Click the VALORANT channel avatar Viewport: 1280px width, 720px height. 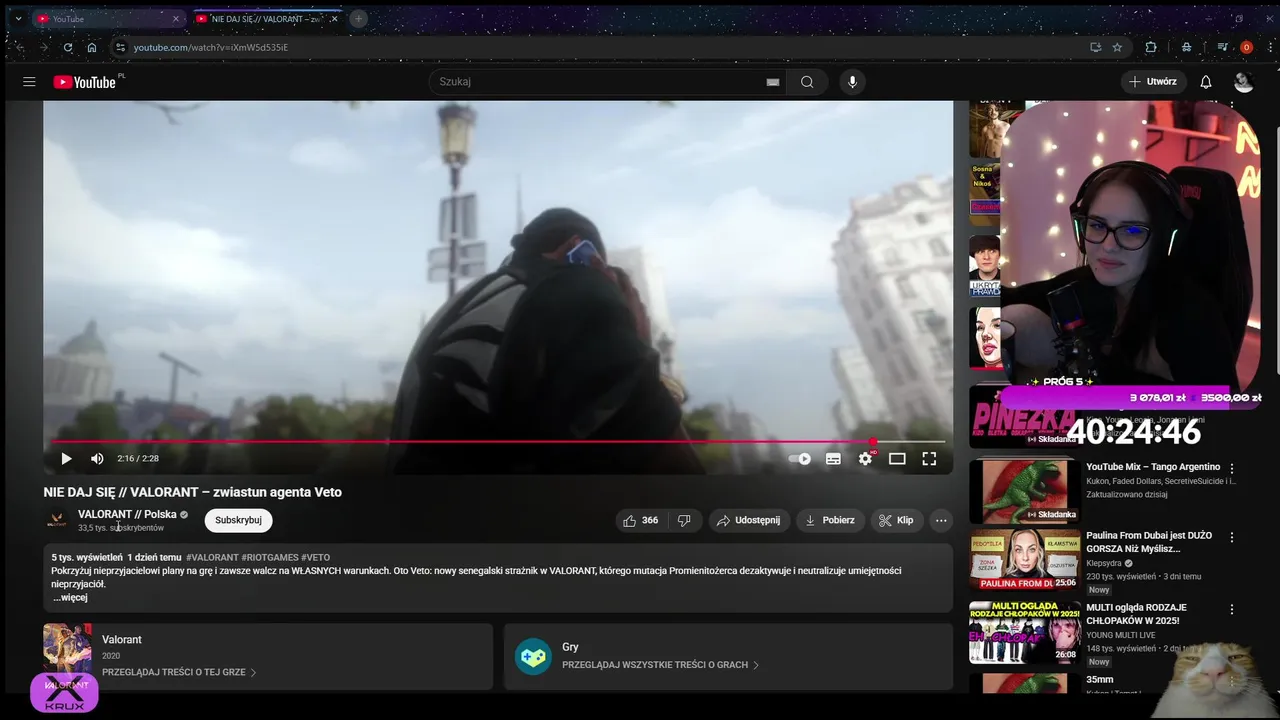point(55,520)
